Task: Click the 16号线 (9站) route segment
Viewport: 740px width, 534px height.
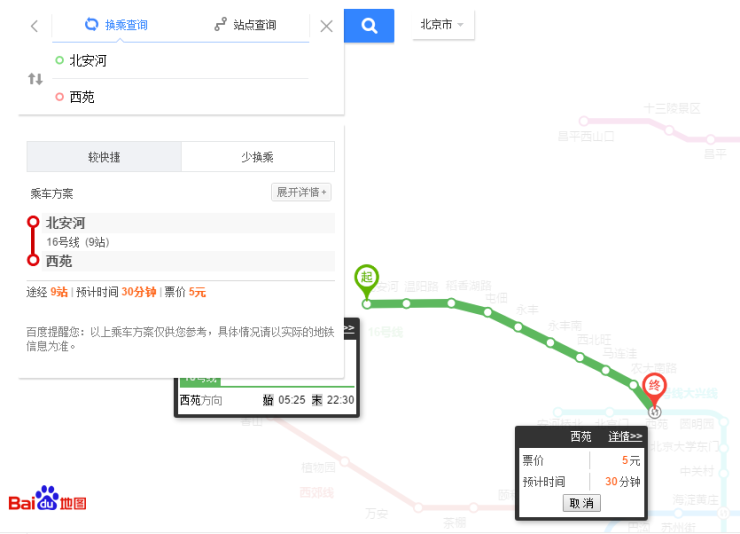Action: [78, 242]
